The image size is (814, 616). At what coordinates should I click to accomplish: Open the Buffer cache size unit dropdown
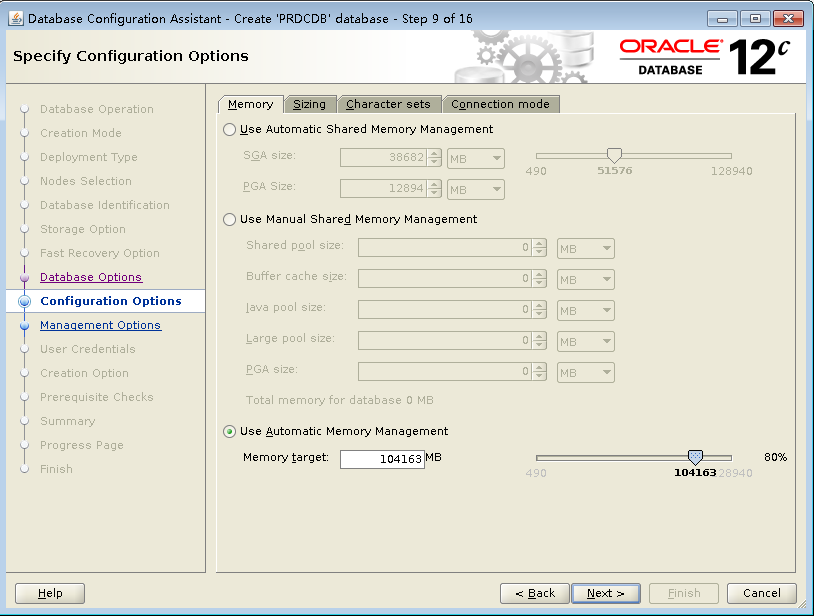point(586,280)
